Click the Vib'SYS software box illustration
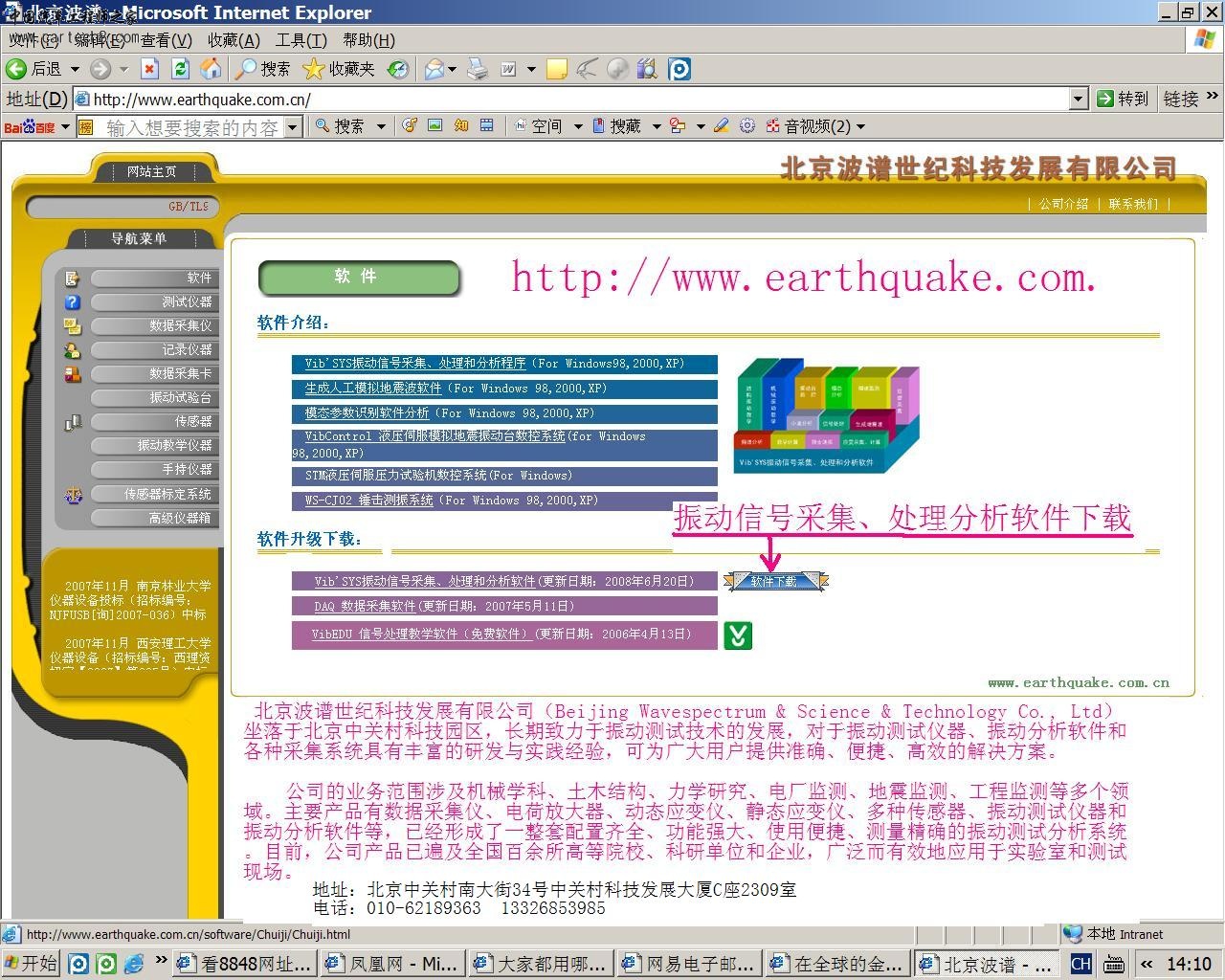 pyautogui.click(x=826, y=415)
